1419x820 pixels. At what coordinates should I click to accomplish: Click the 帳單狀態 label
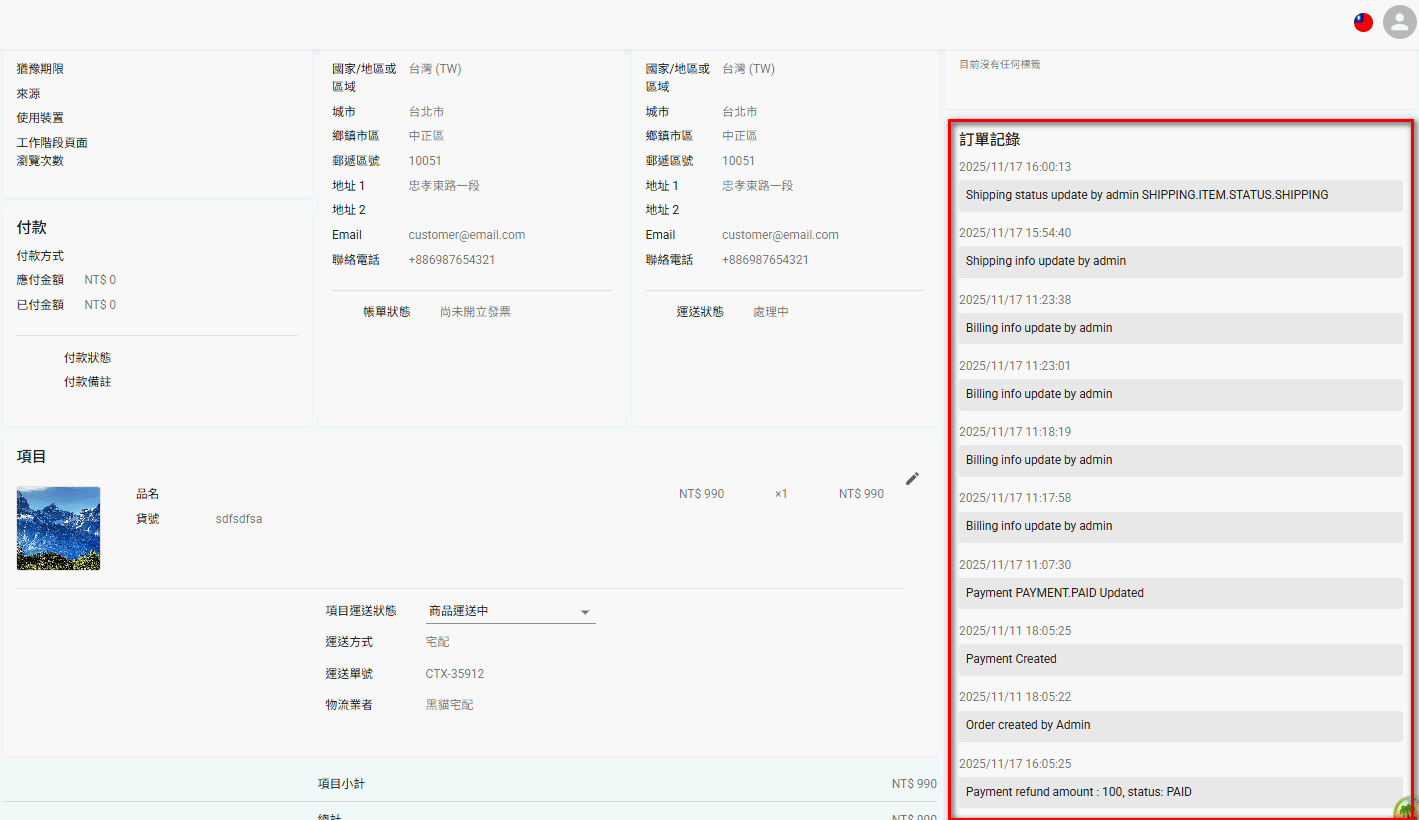[387, 312]
